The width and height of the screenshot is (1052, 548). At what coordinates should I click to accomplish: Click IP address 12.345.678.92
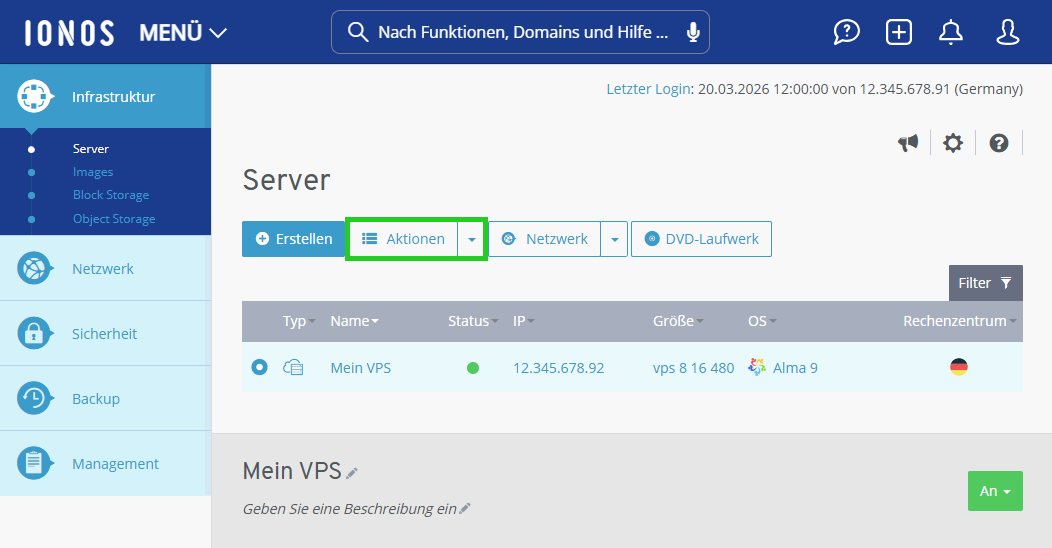click(x=558, y=368)
